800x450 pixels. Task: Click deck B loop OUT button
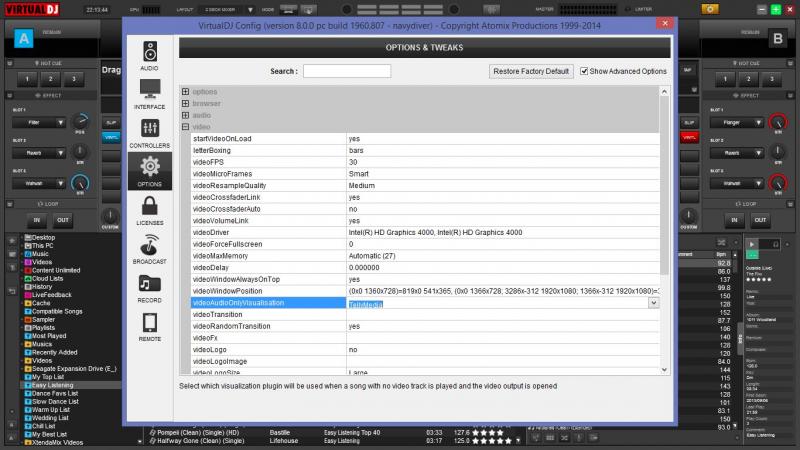pos(760,220)
